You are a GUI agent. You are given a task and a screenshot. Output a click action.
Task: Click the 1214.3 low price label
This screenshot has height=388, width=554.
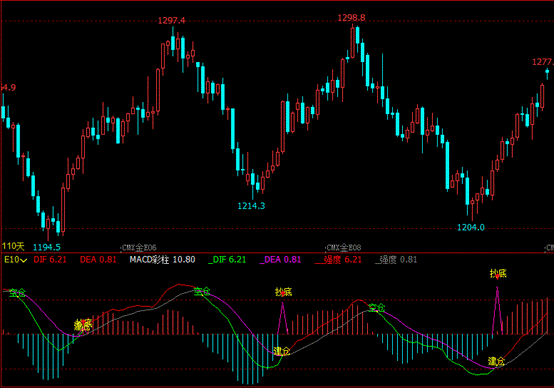(x=251, y=206)
